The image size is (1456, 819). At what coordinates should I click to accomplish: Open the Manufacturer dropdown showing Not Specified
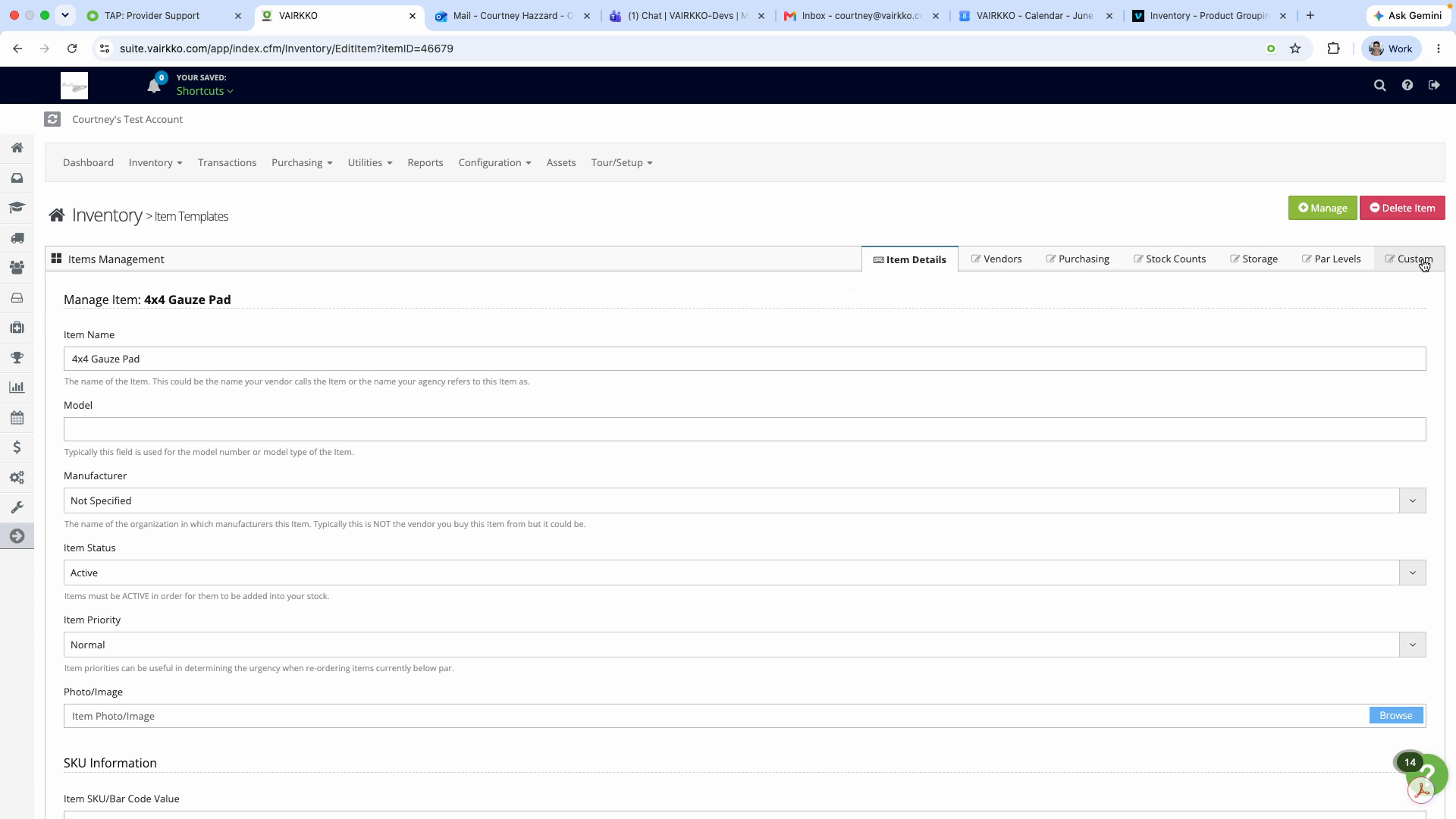pyautogui.click(x=745, y=500)
